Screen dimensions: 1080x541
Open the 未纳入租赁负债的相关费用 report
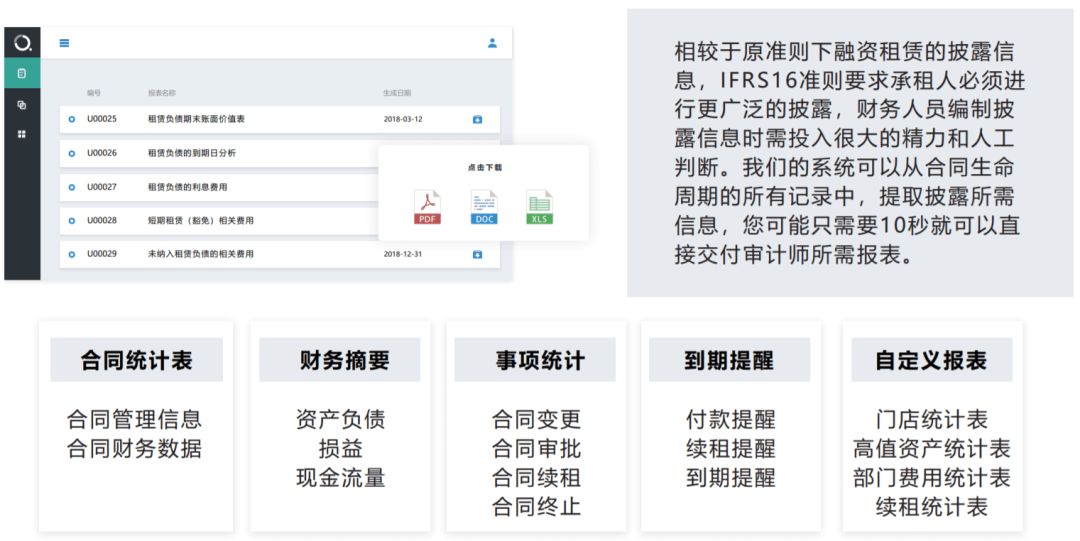[201, 254]
